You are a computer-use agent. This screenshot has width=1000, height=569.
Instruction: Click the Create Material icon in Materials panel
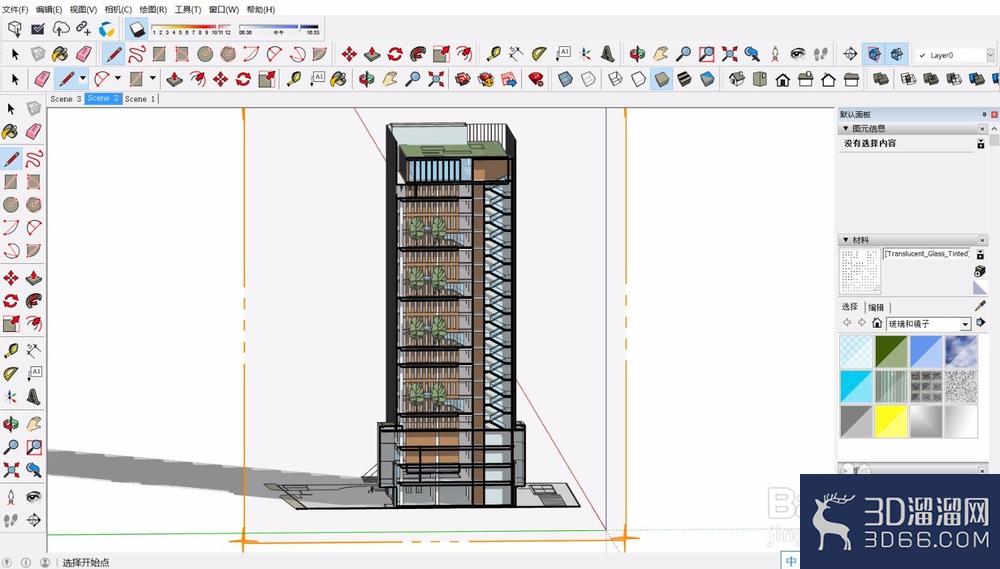tap(980, 272)
